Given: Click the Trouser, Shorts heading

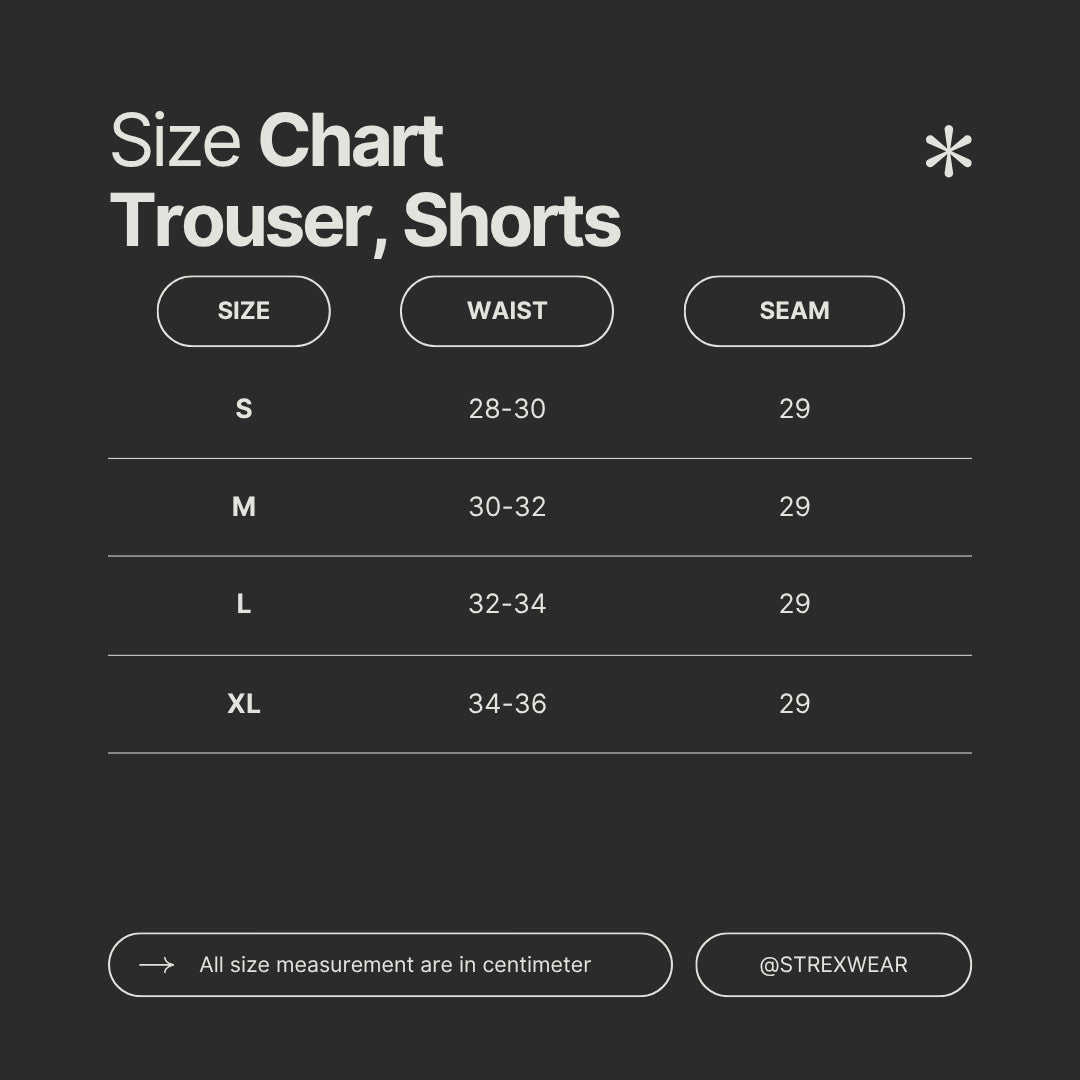Looking at the screenshot, I should [x=365, y=222].
